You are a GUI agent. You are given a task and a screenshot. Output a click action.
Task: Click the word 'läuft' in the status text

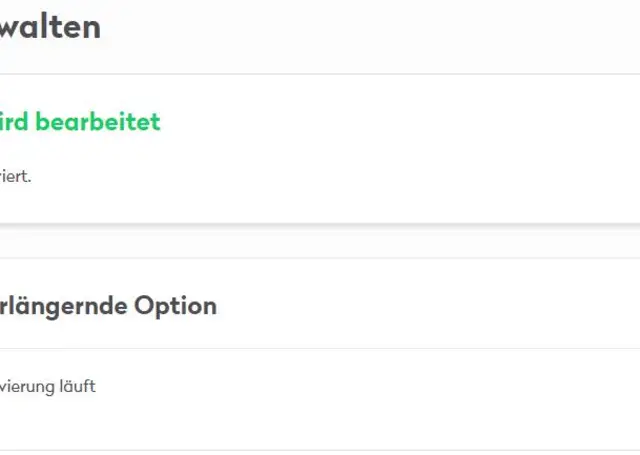click(76, 386)
